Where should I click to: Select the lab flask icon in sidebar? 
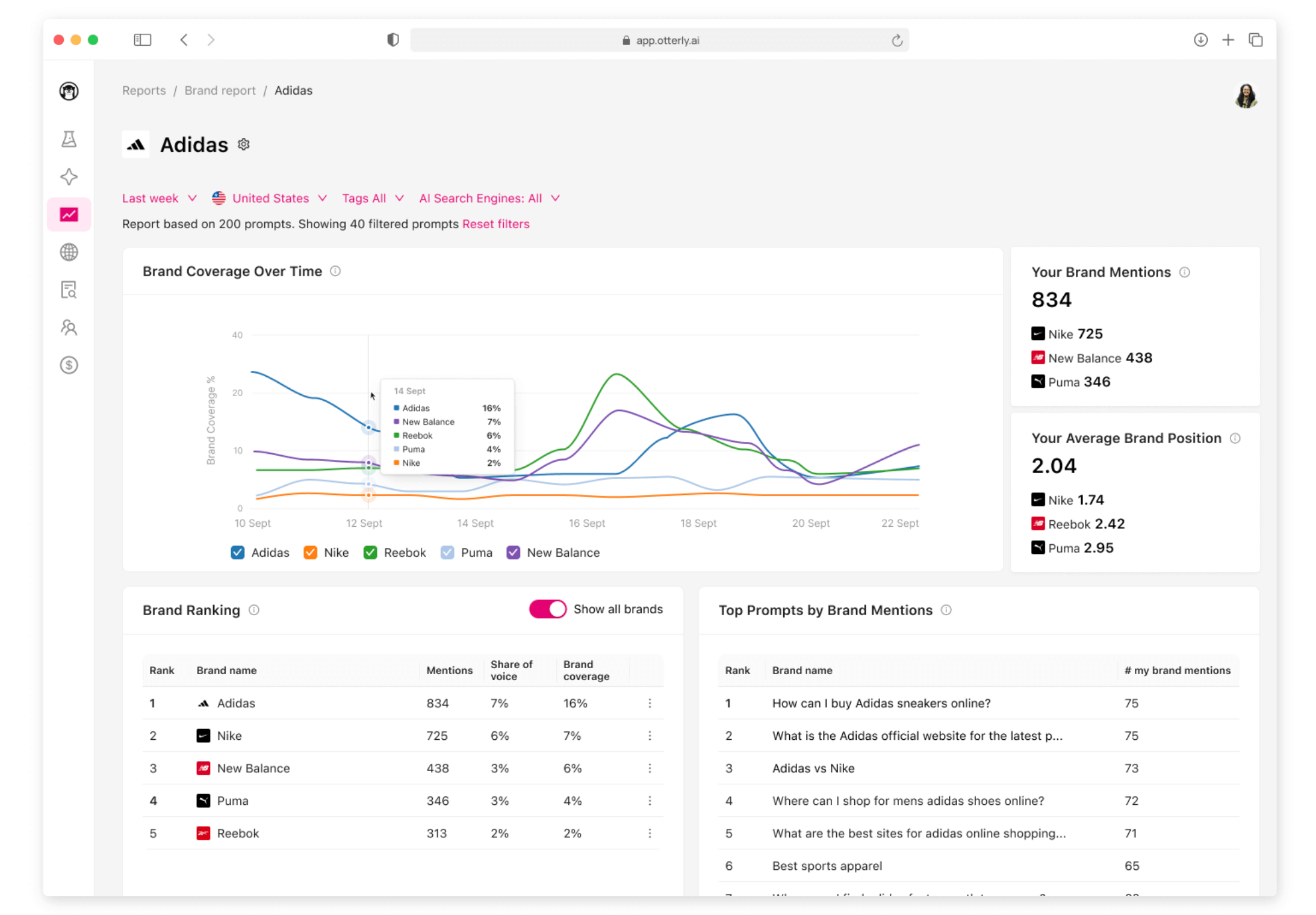pos(69,138)
